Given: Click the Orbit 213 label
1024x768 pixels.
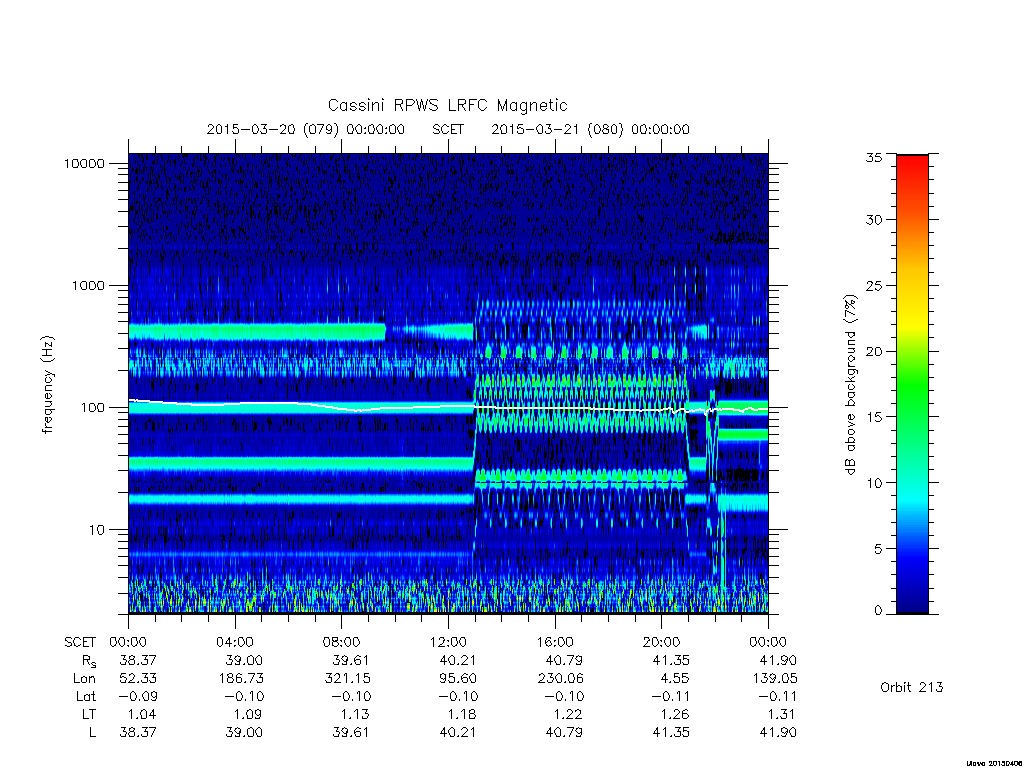Looking at the screenshot, I should click(912, 687).
